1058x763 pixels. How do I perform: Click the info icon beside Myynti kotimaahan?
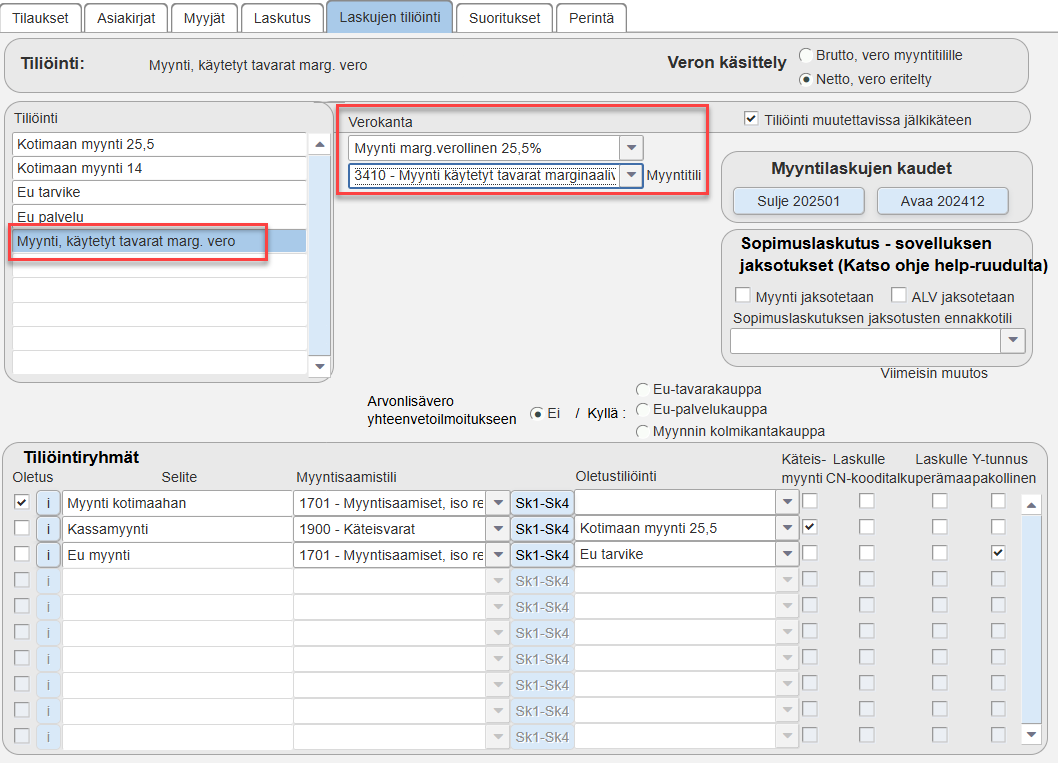point(48,503)
